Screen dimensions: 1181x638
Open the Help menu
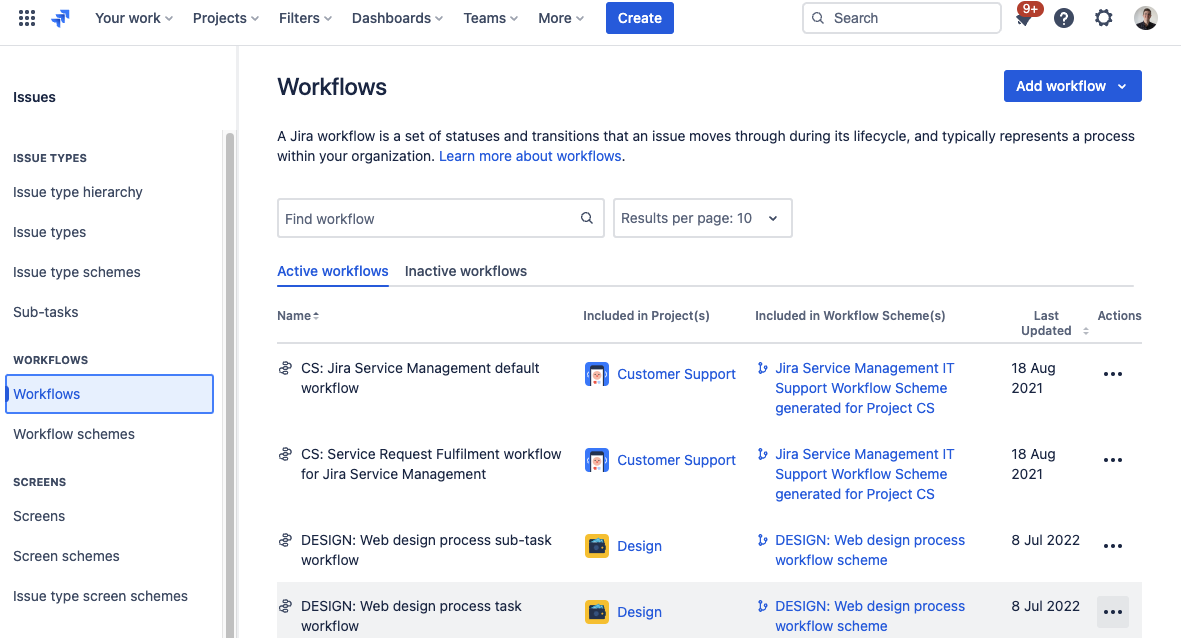tap(1063, 17)
